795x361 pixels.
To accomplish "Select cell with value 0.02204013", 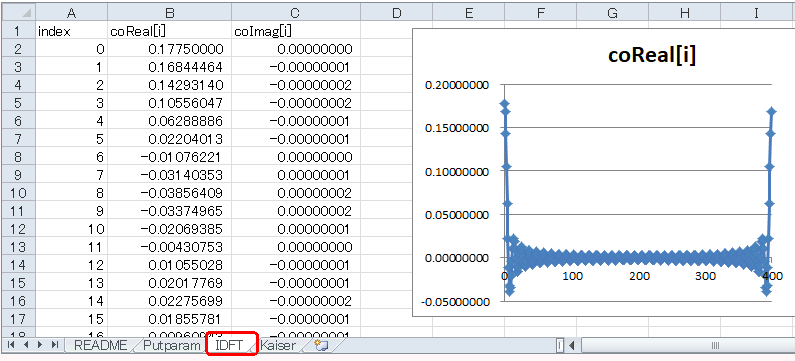I will [x=169, y=139].
